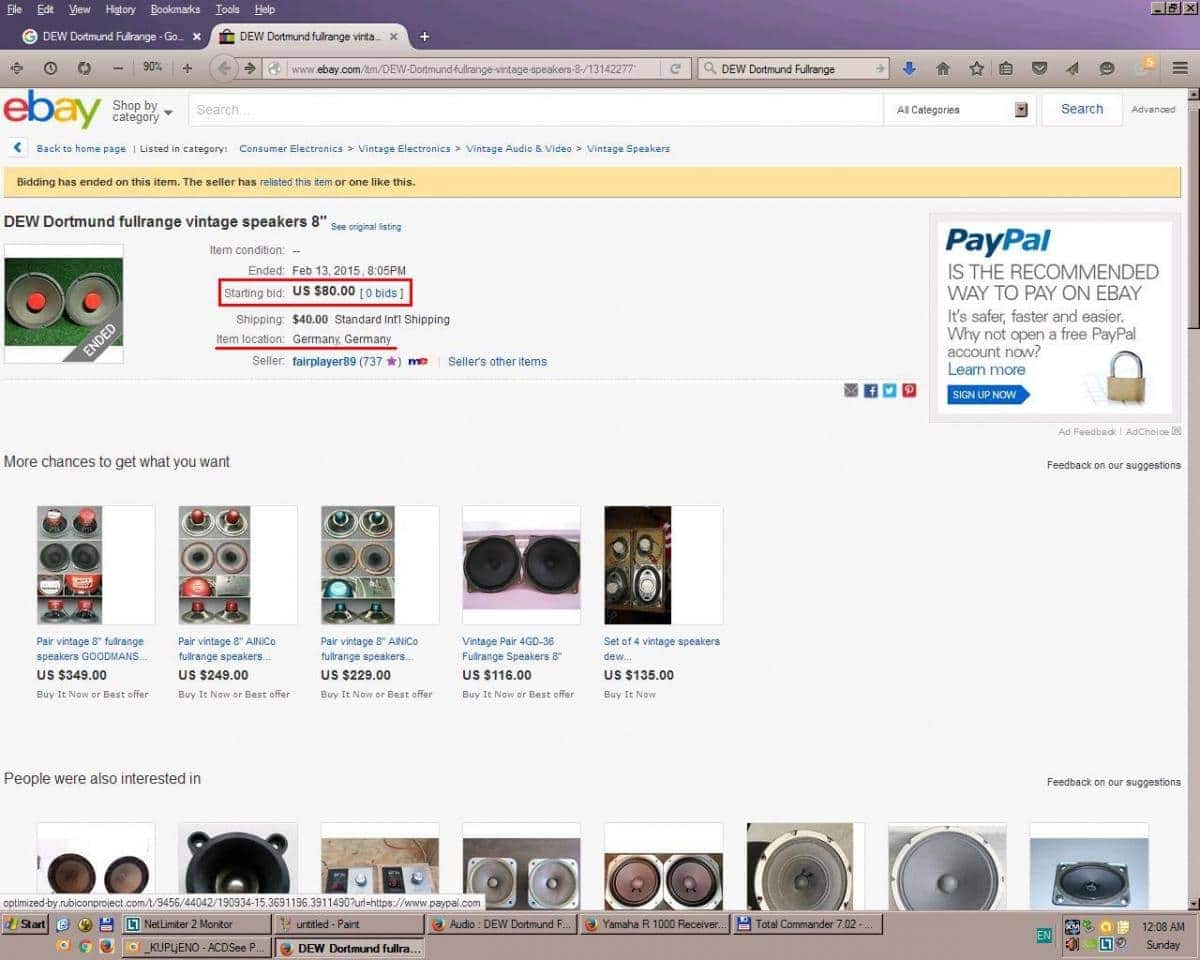
Task: Click the ended listing speaker thumbnail
Action: tap(63, 303)
